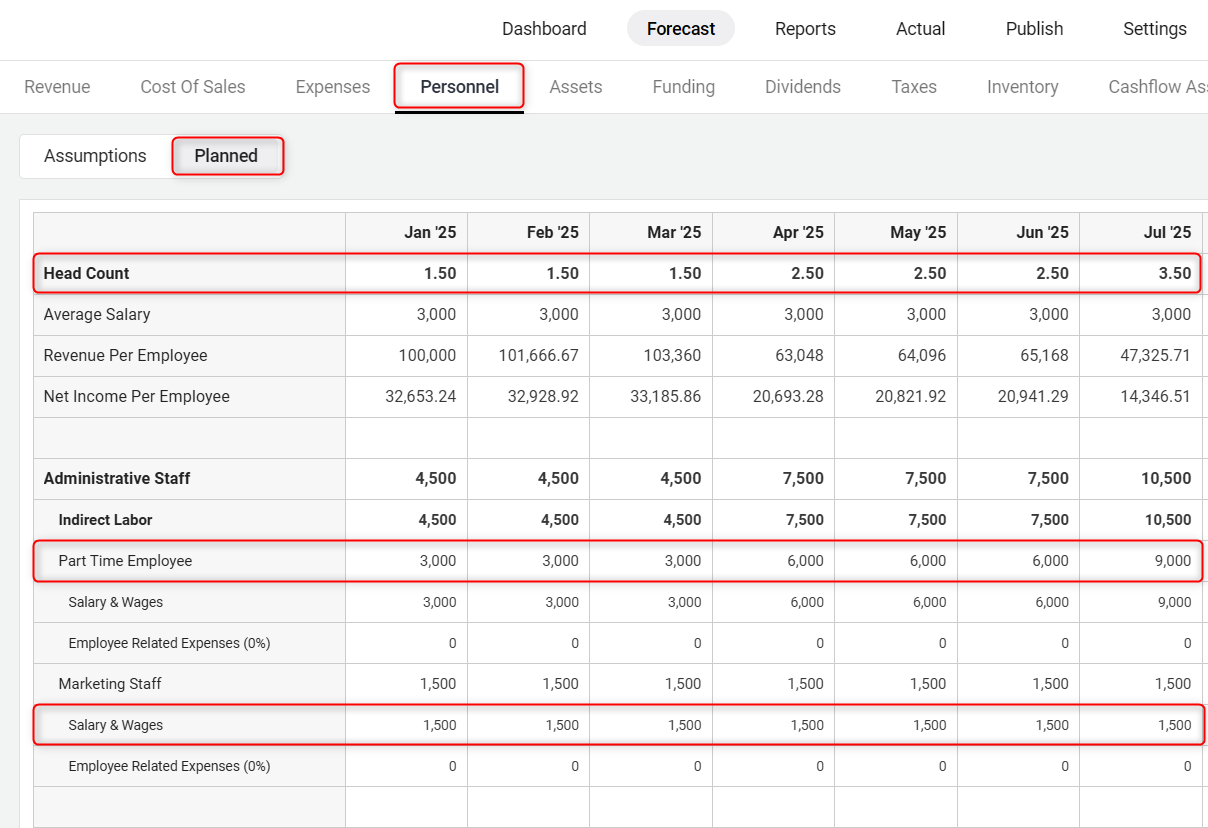Click Administrative Staff value for Jun '25

[1049, 478]
